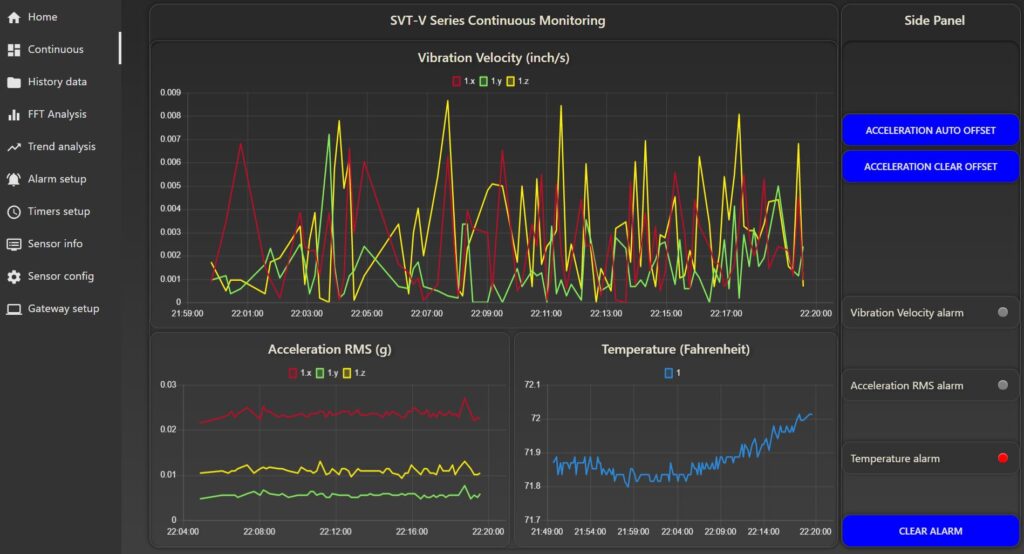This screenshot has height=554, width=1024.
Task: Click the Sensor info list icon
Action: point(14,244)
